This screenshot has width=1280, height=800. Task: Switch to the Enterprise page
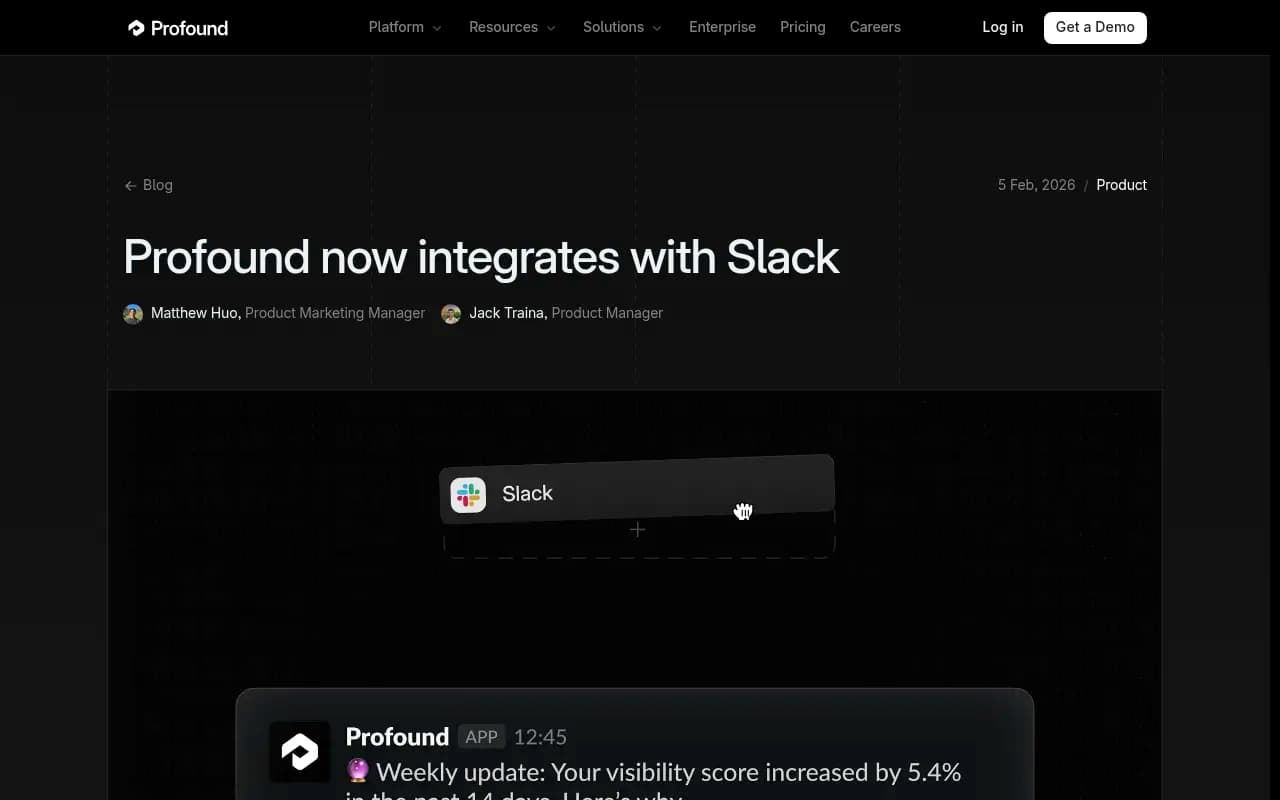722,27
